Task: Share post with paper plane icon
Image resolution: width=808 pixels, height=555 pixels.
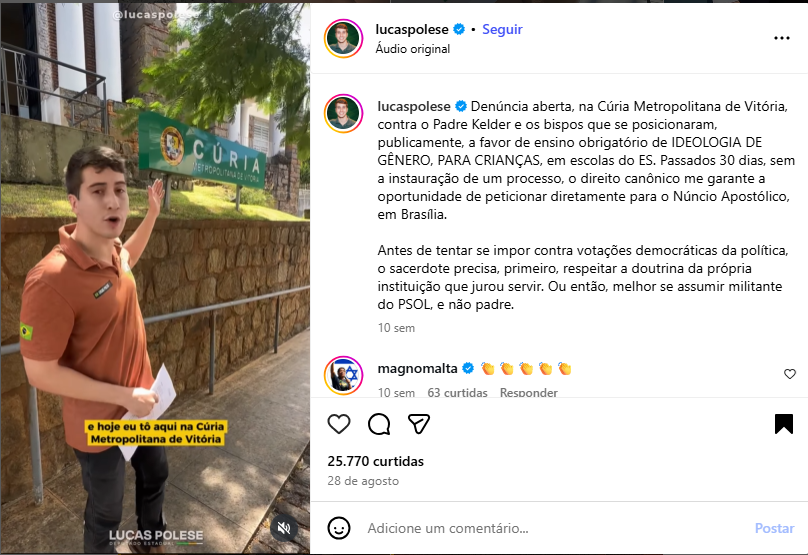Action: coord(418,424)
